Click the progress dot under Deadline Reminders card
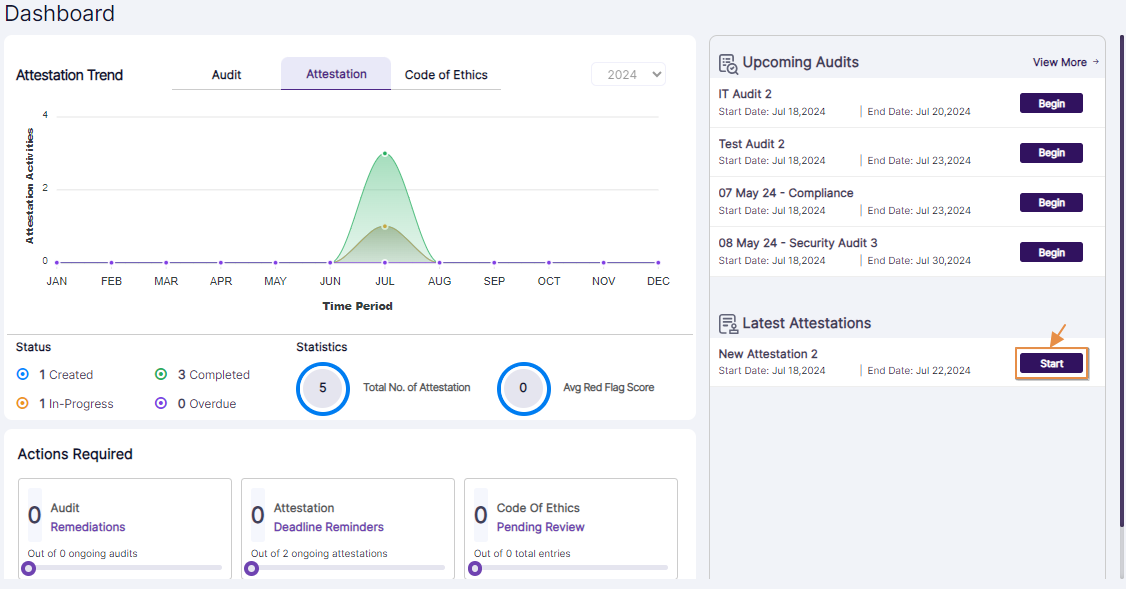The height and width of the screenshot is (589, 1126). pos(251,567)
